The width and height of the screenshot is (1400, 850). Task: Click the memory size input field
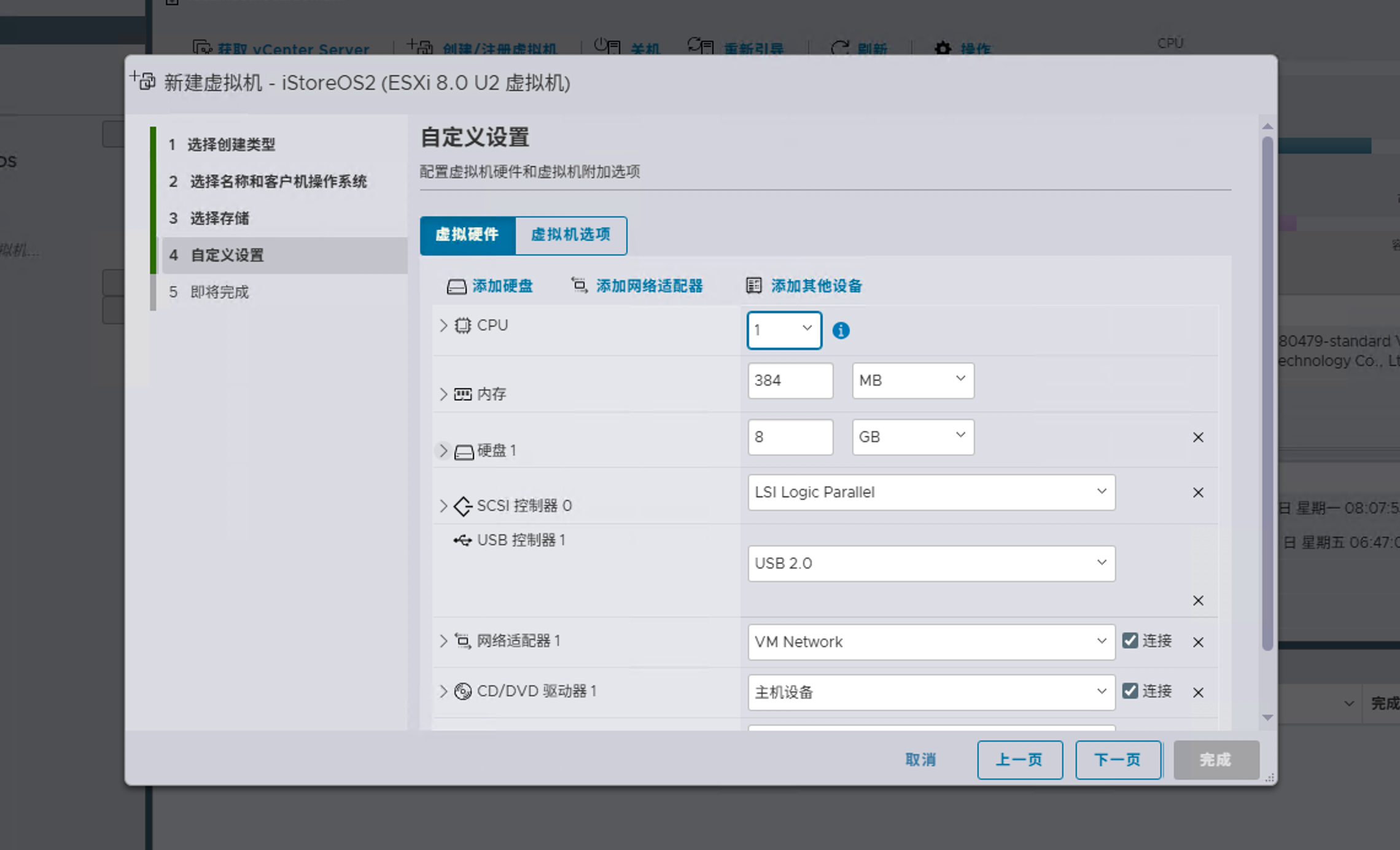(x=790, y=380)
